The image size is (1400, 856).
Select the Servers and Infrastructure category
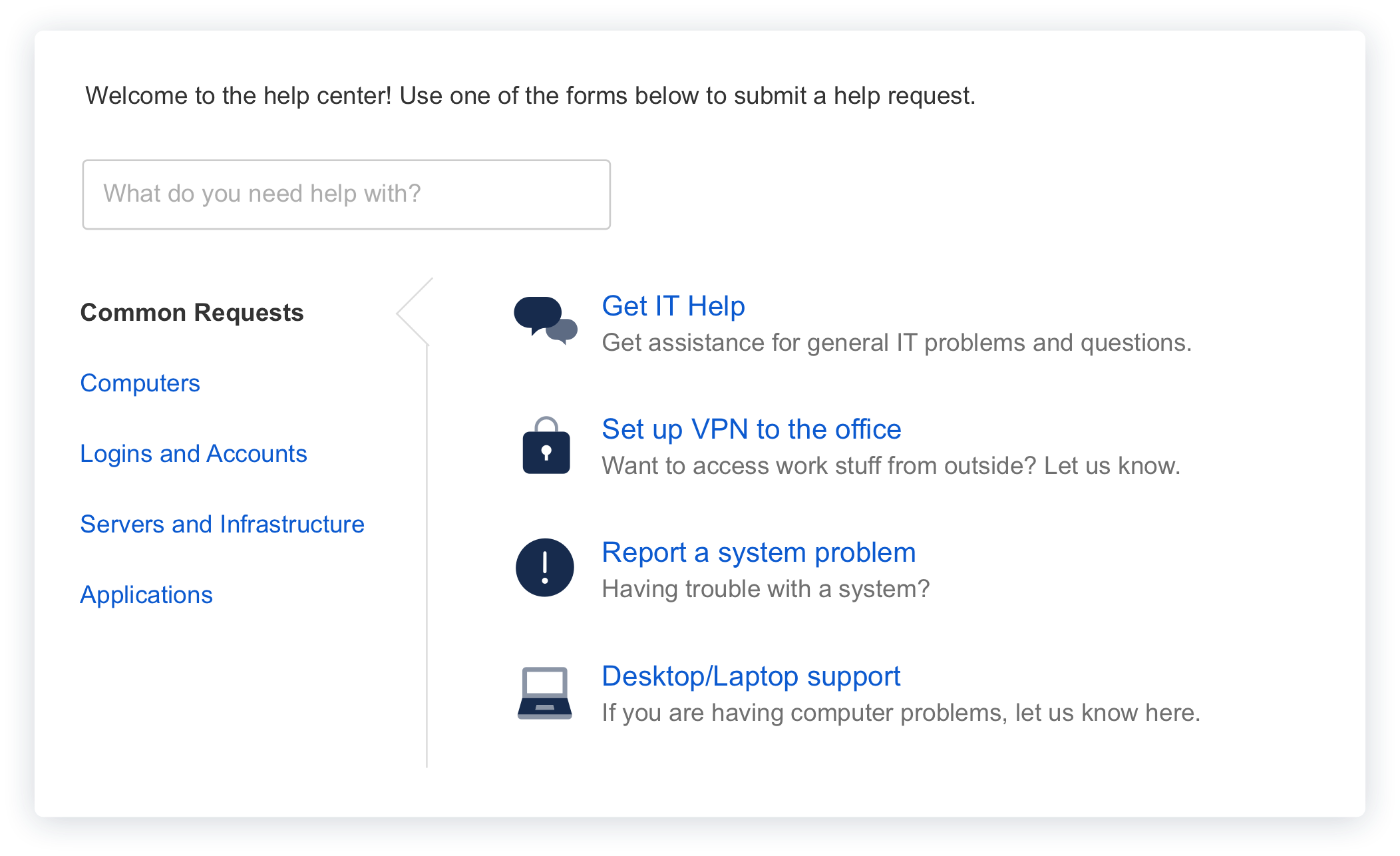[x=222, y=524]
